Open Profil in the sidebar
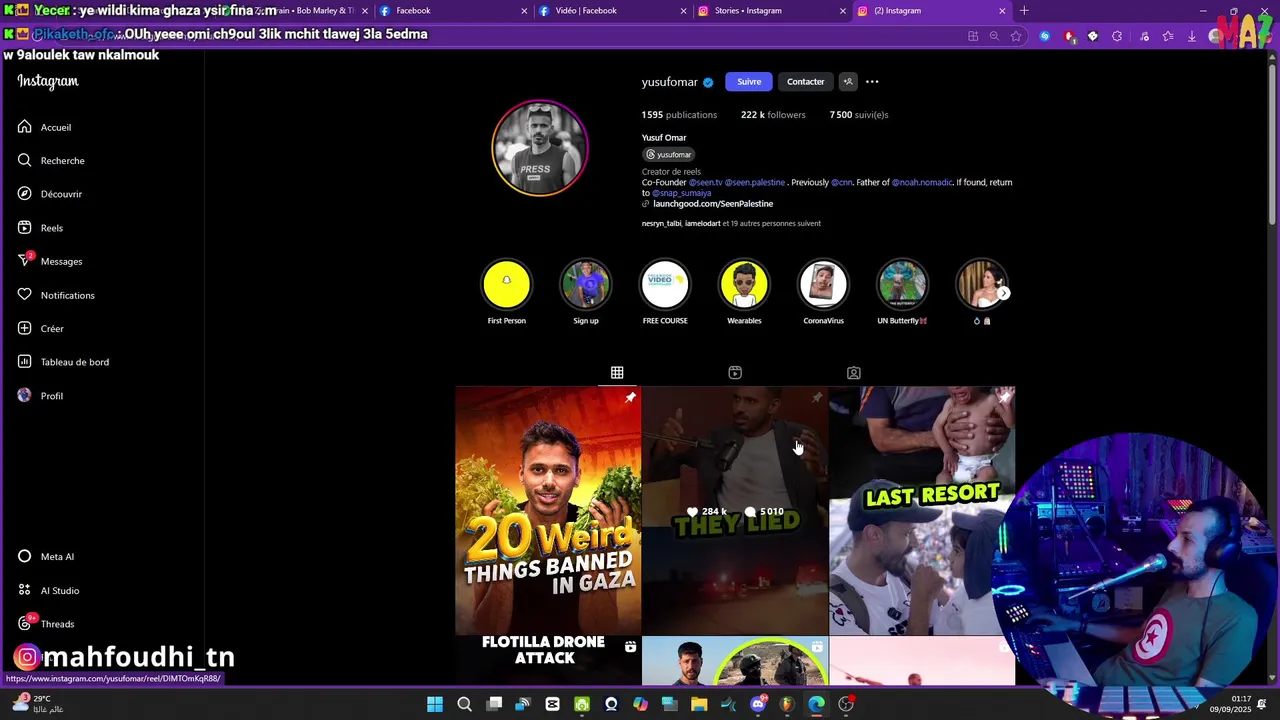 (x=40, y=396)
